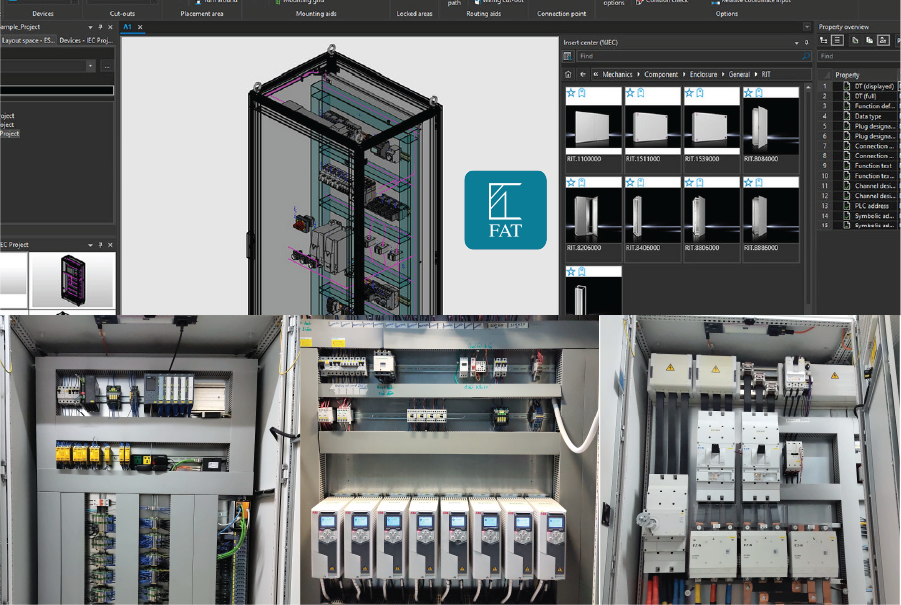Click tag icon on RIT.8206000 tile
The image size is (901, 605).
[x=582, y=182]
